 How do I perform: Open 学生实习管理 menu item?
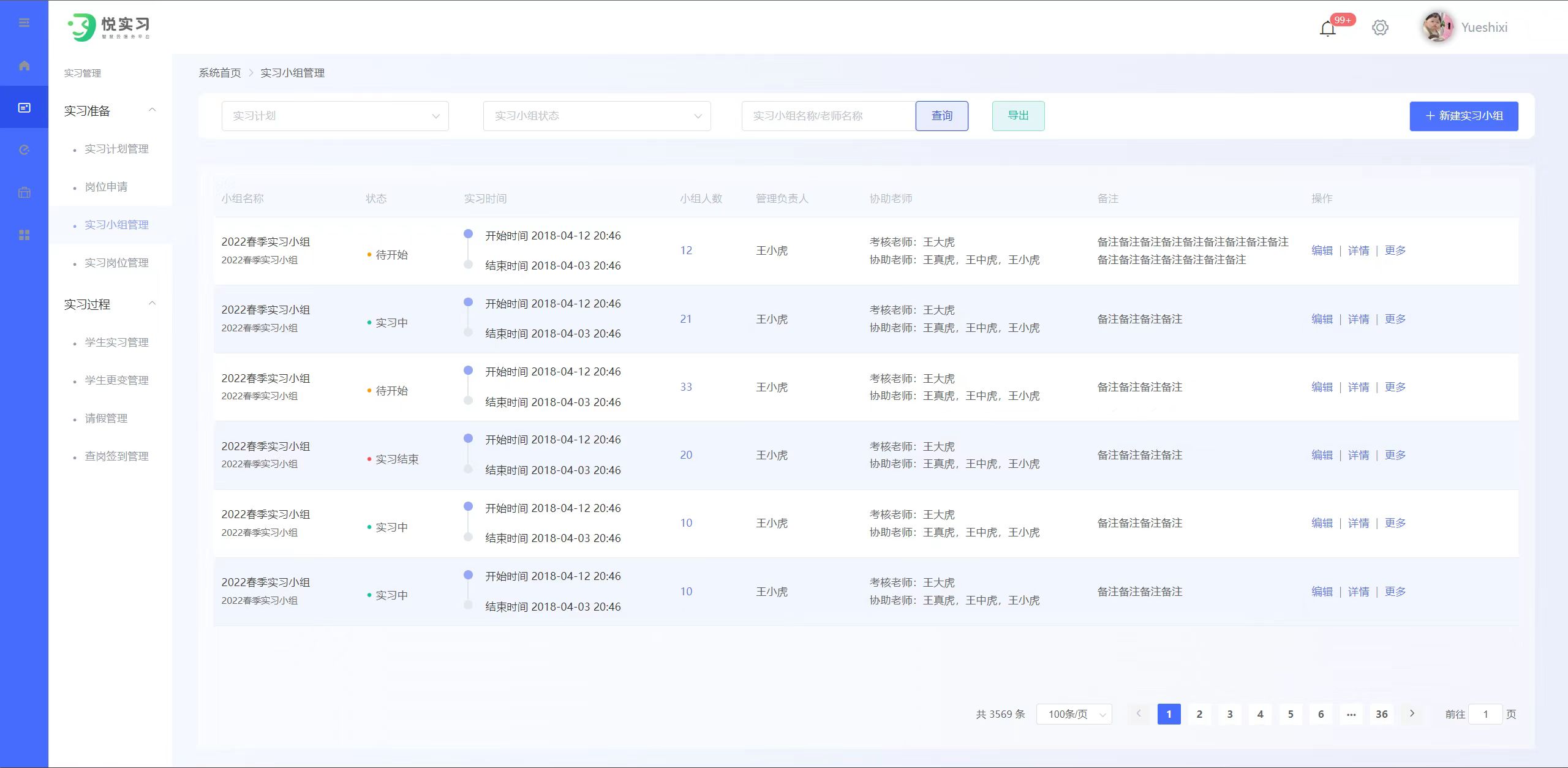pos(116,342)
